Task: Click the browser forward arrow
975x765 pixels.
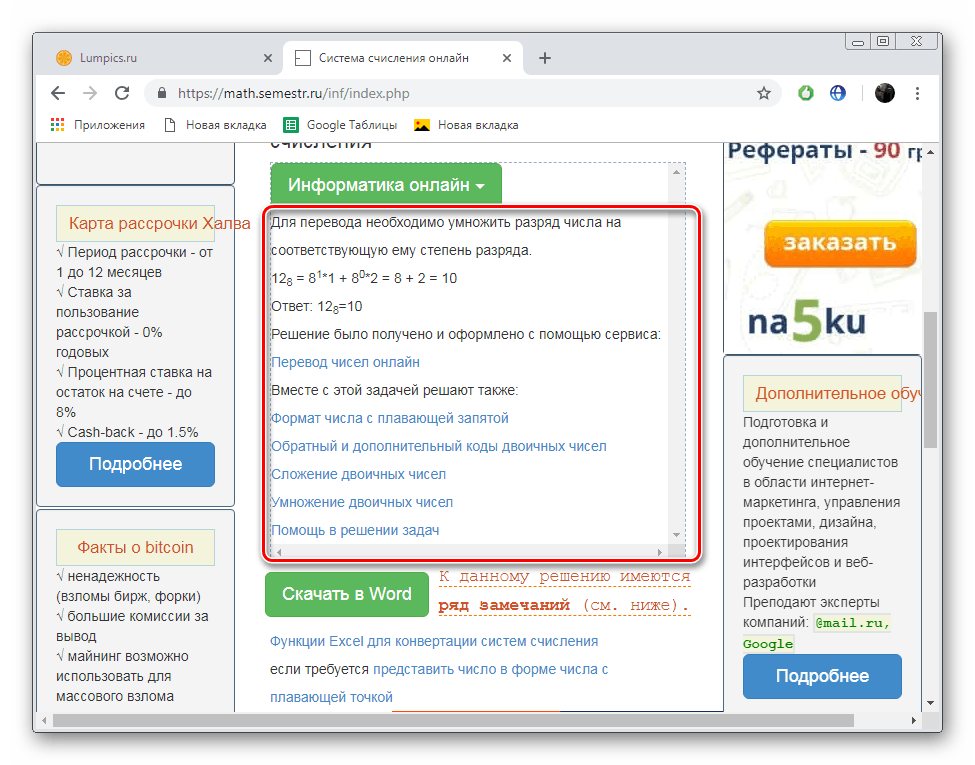Action: [x=90, y=93]
